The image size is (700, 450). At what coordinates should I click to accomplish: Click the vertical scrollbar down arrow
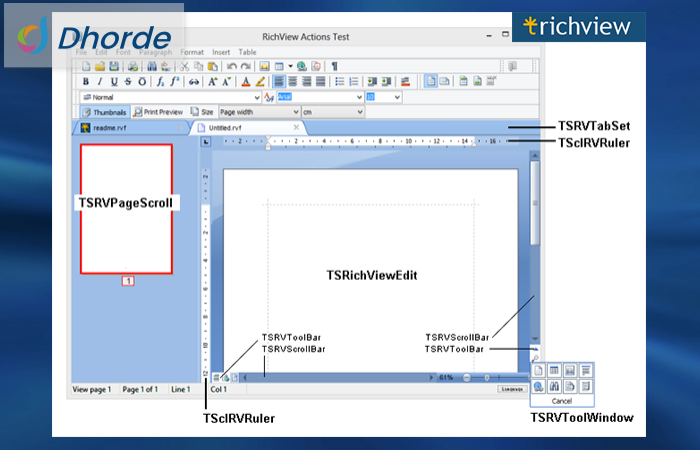535,339
